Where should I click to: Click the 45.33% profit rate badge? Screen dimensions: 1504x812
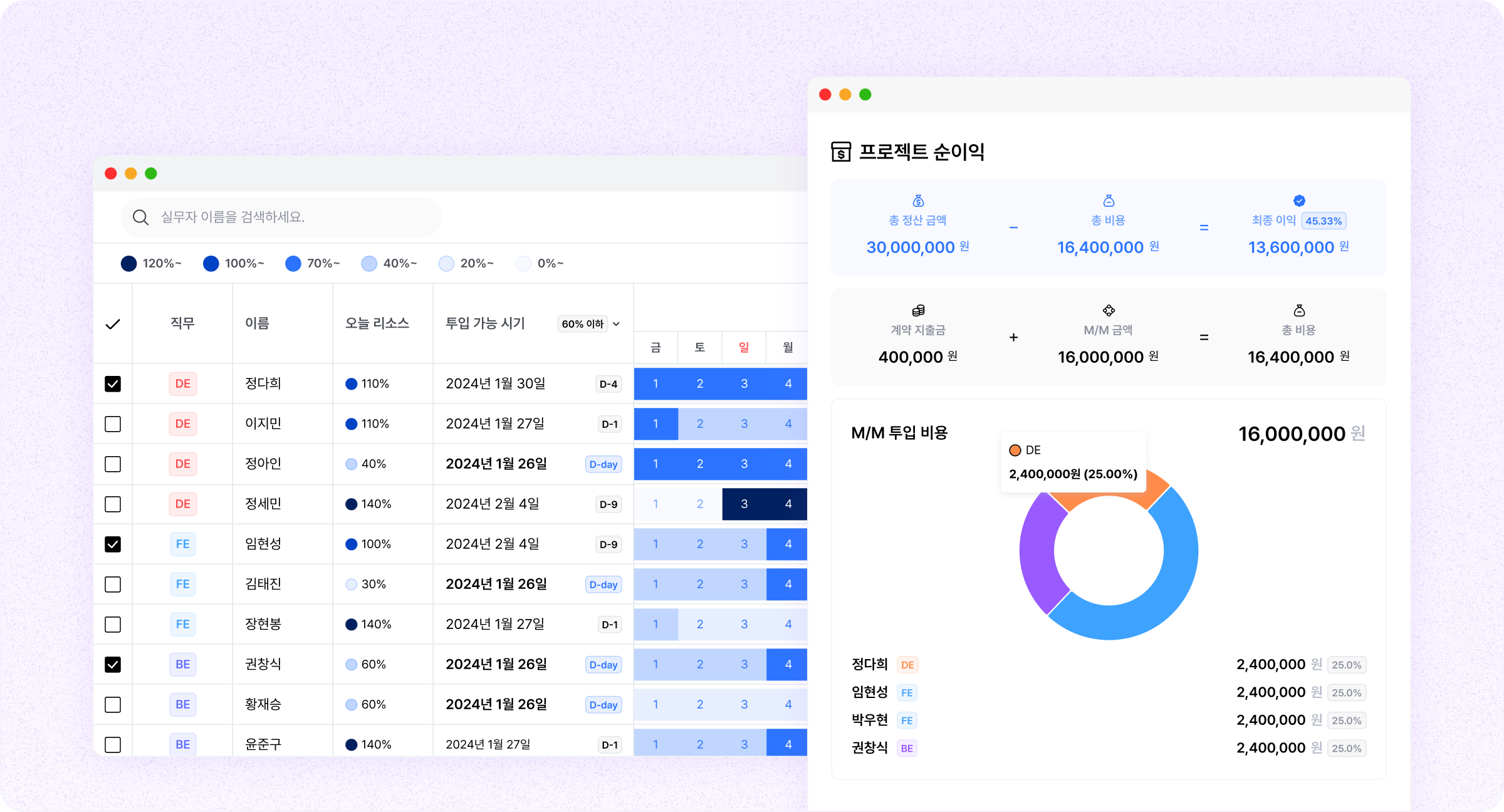click(x=1324, y=221)
